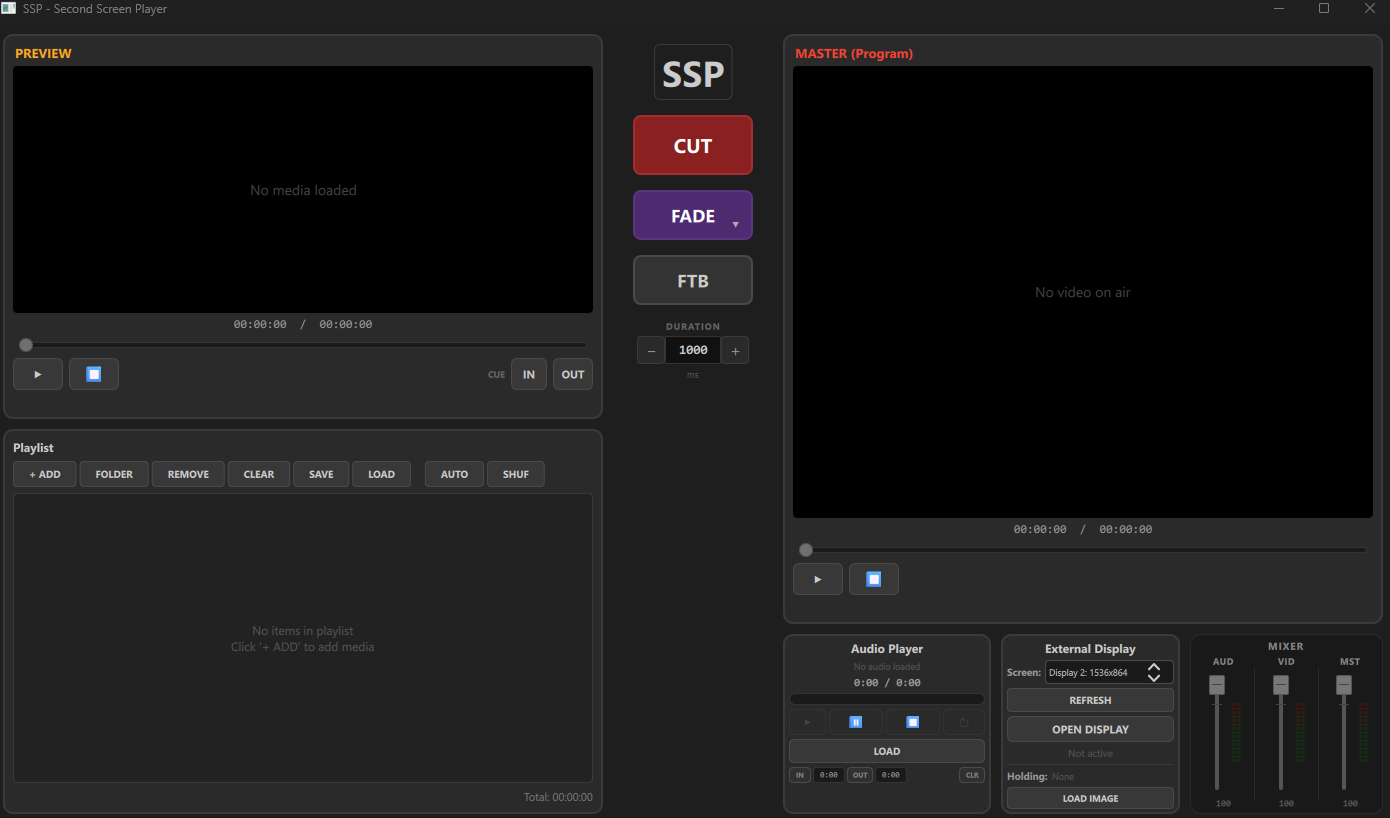Viewport: 1390px width, 818px height.
Task: Stop the Master program with its stop icon
Action: tap(873, 578)
